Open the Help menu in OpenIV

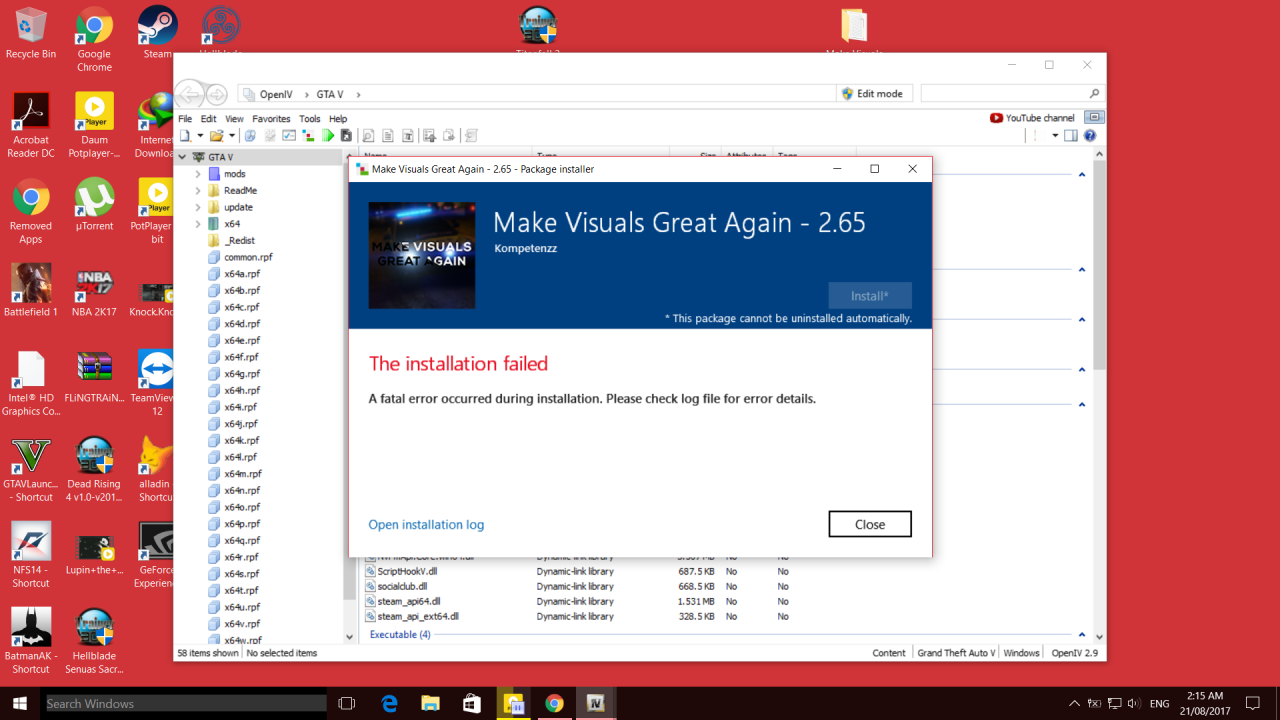click(x=338, y=118)
